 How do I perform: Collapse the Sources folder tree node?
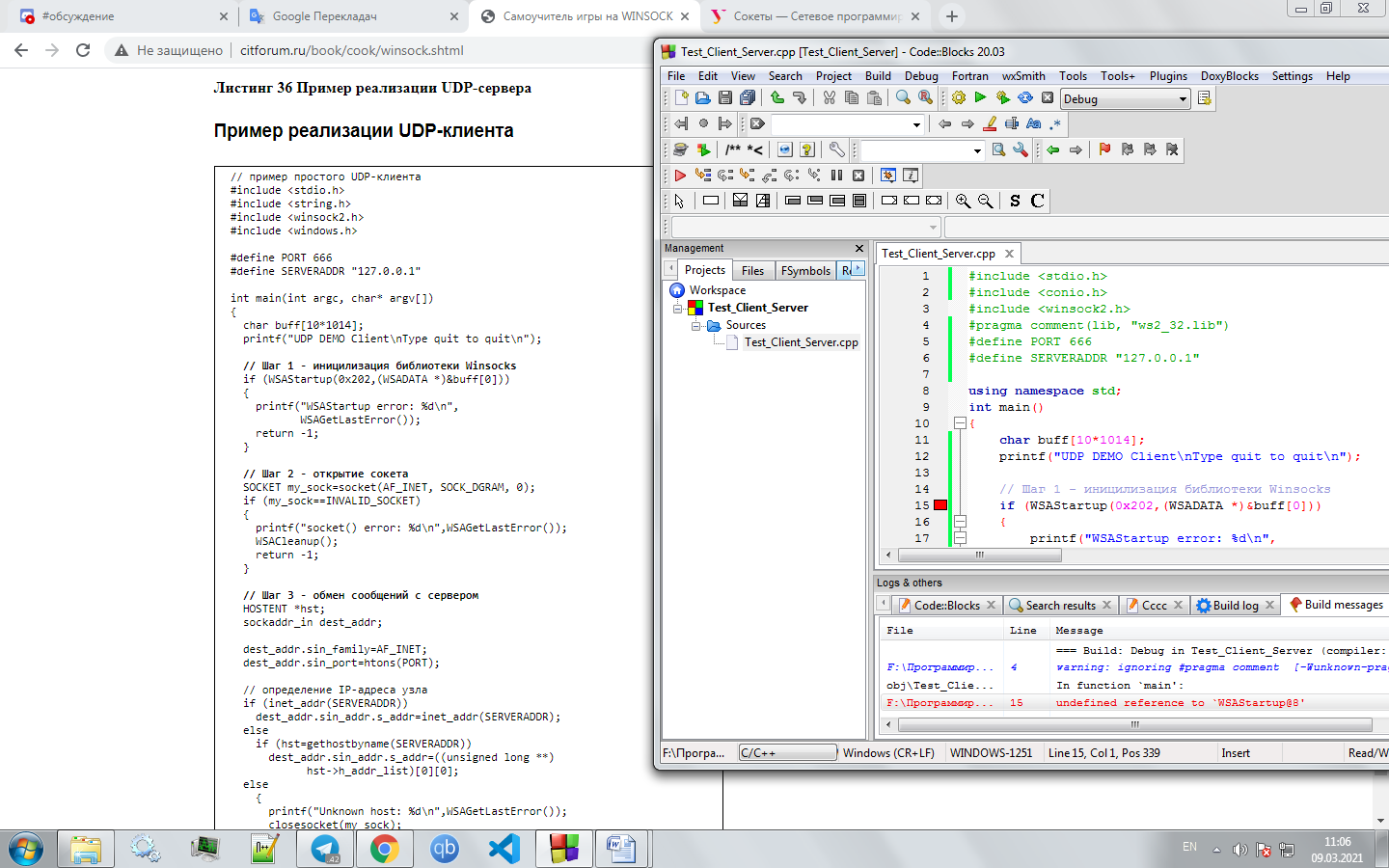696,326
